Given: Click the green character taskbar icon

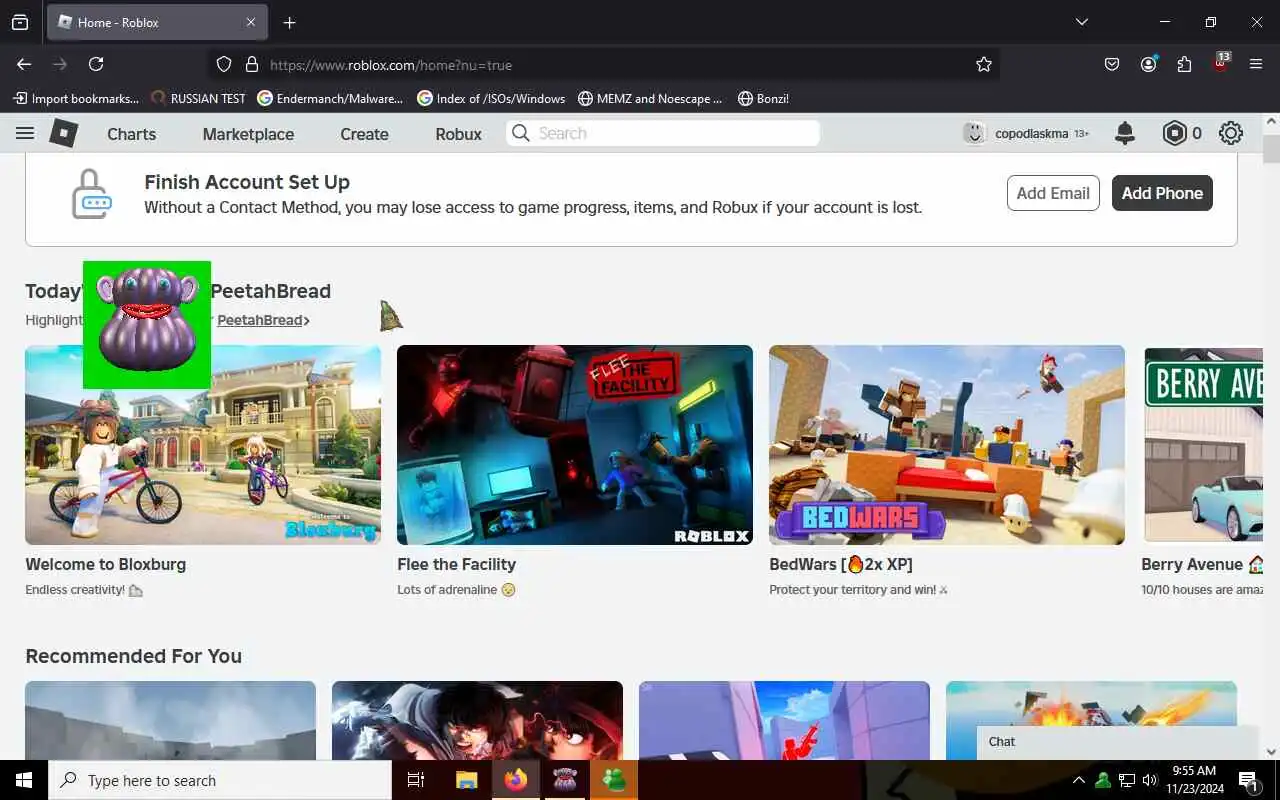Looking at the screenshot, I should pyautogui.click(x=614, y=780).
